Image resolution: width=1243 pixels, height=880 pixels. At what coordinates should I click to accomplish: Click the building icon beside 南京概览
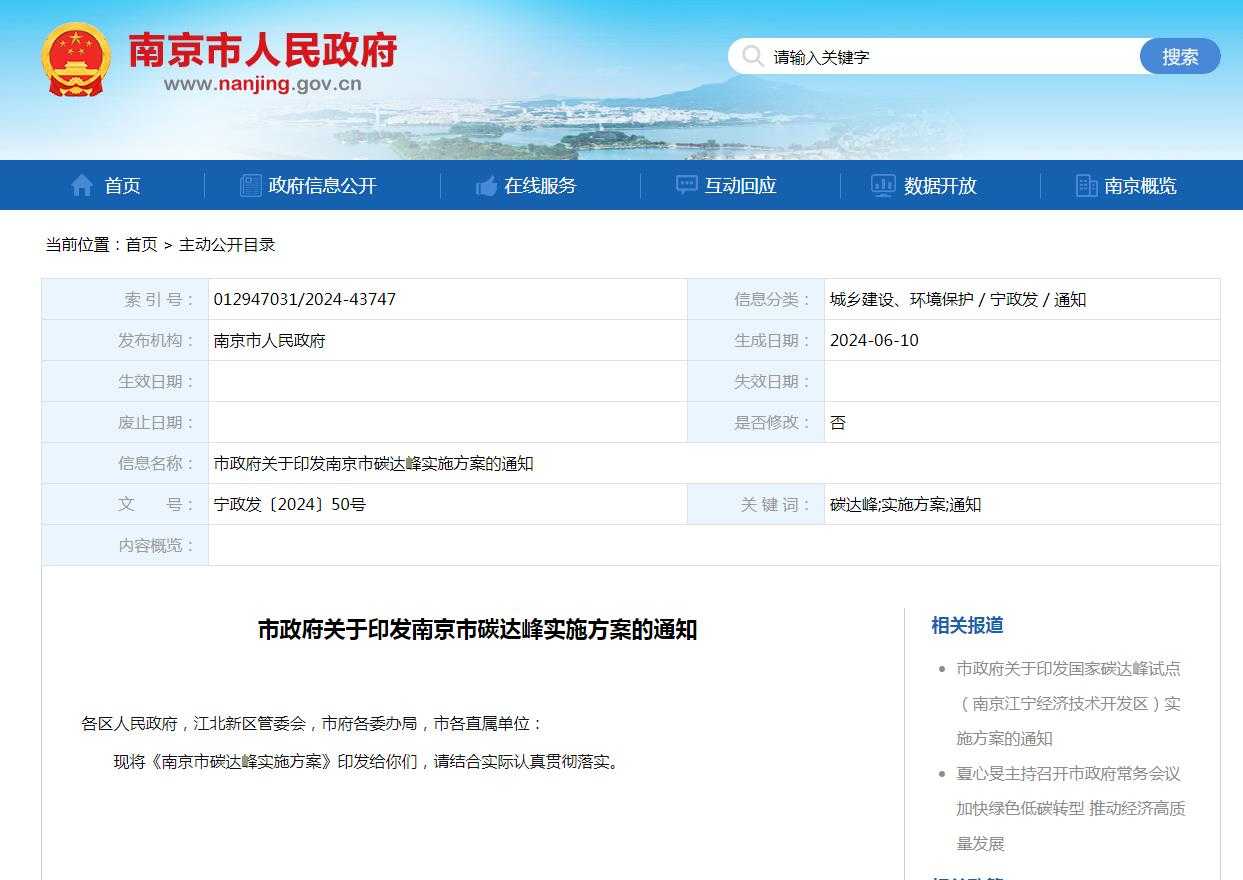(x=1086, y=185)
